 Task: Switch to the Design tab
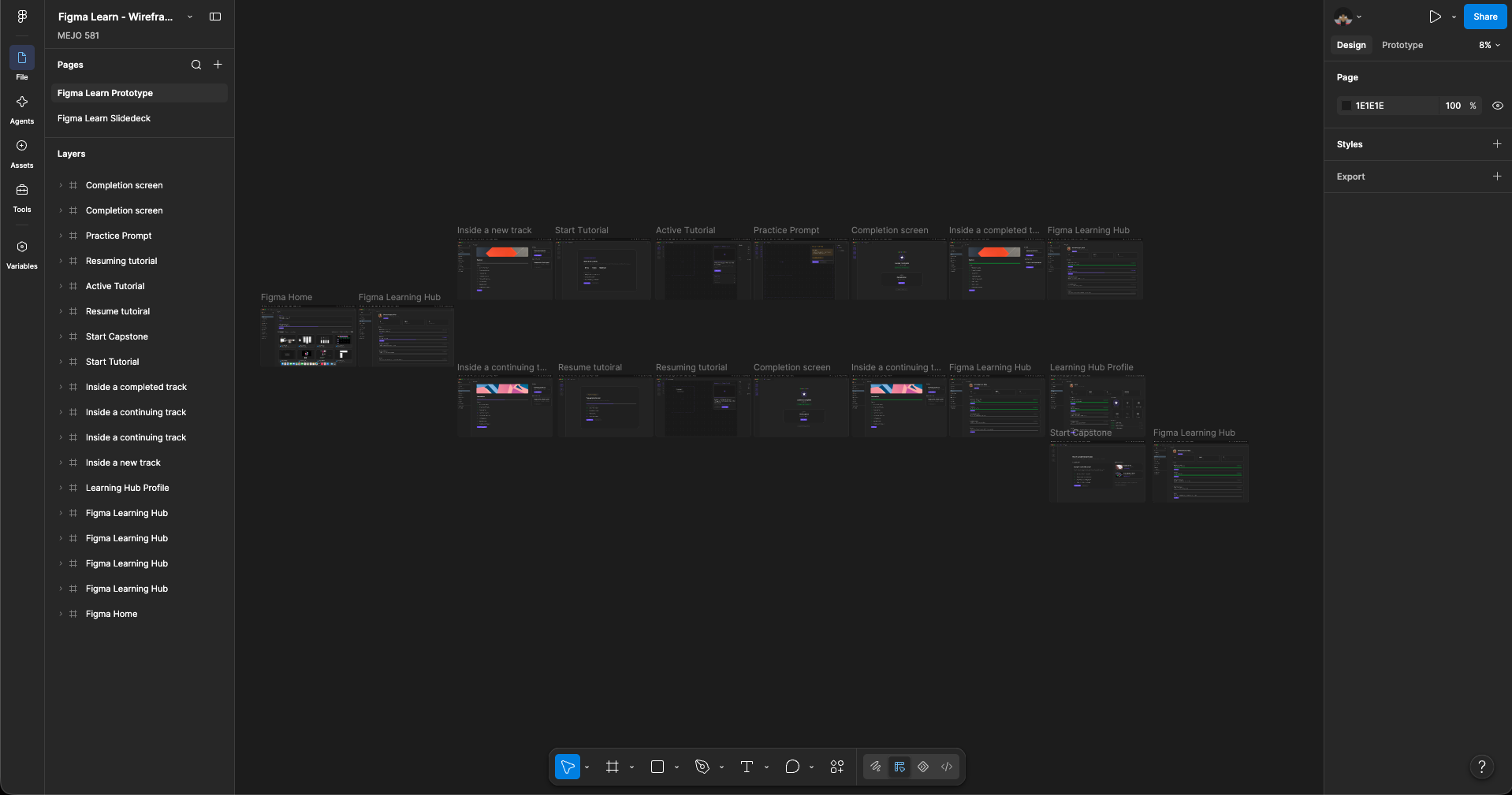(1351, 45)
